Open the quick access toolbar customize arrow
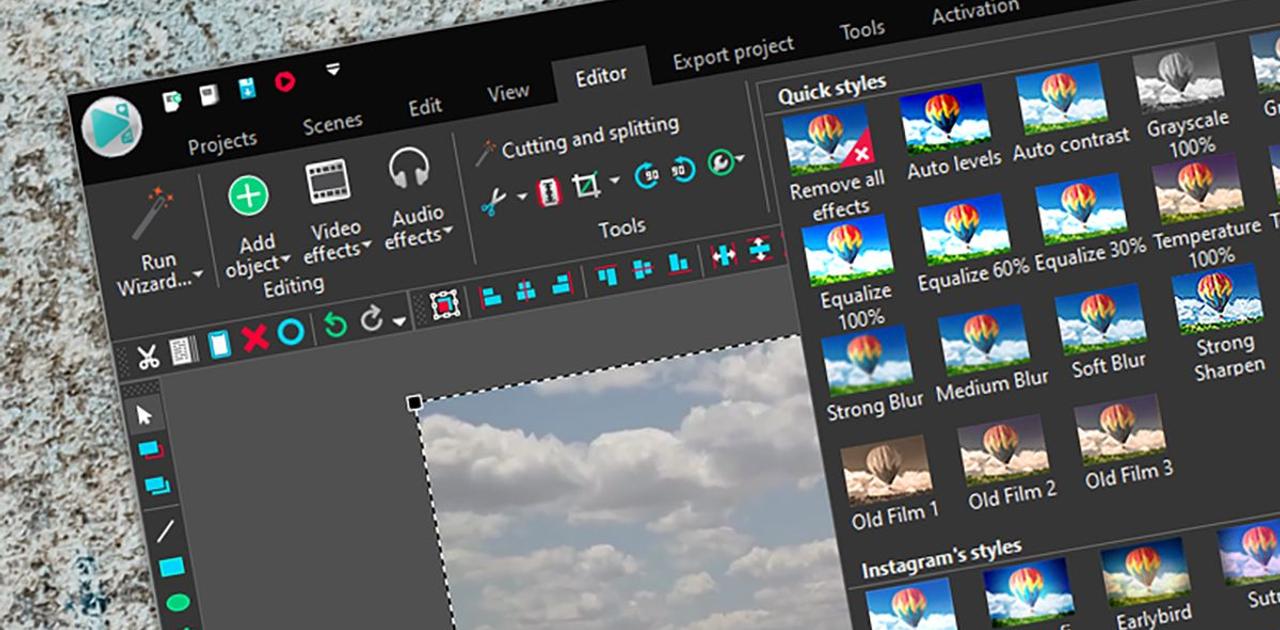This screenshot has width=1280, height=630. click(333, 70)
